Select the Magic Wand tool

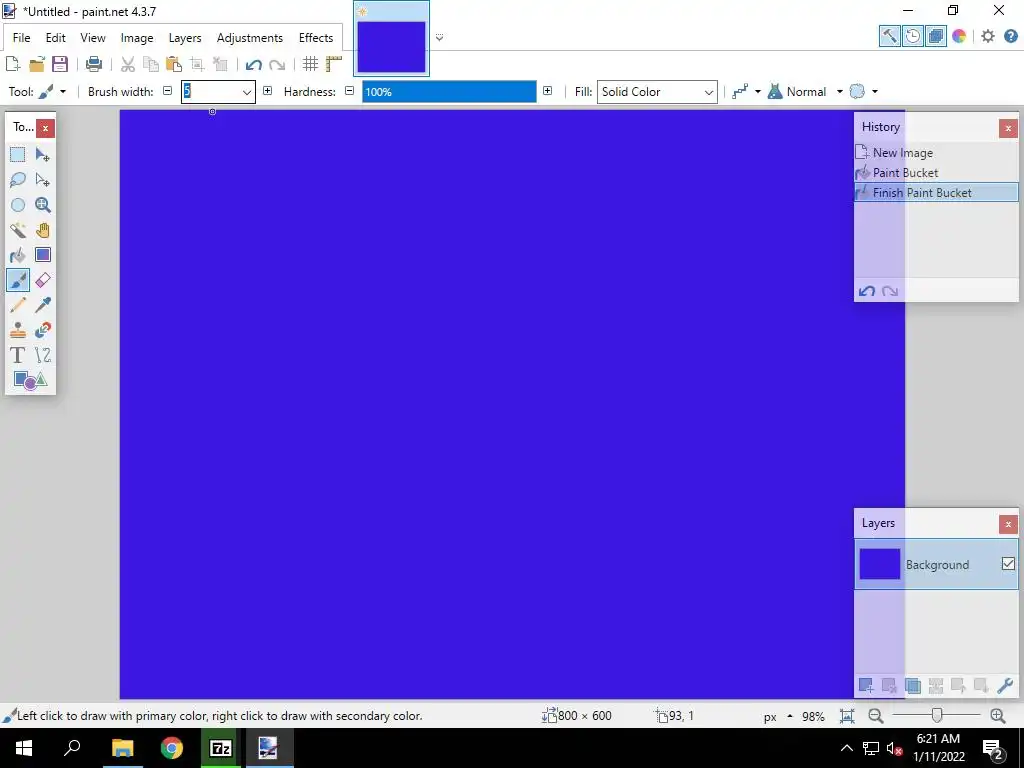[18, 230]
